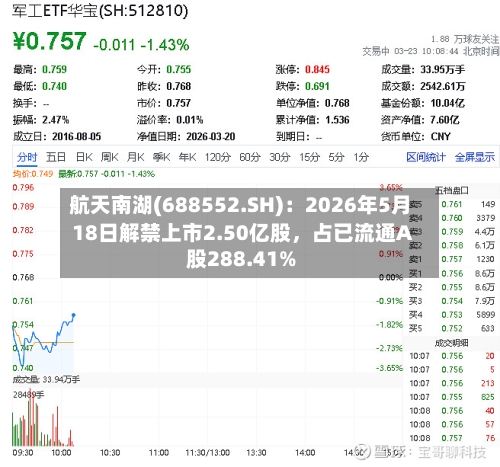Viewport: 500px width, 467px height.
Task: Click the 买4 order row at 0.753
Action: click(x=452, y=315)
